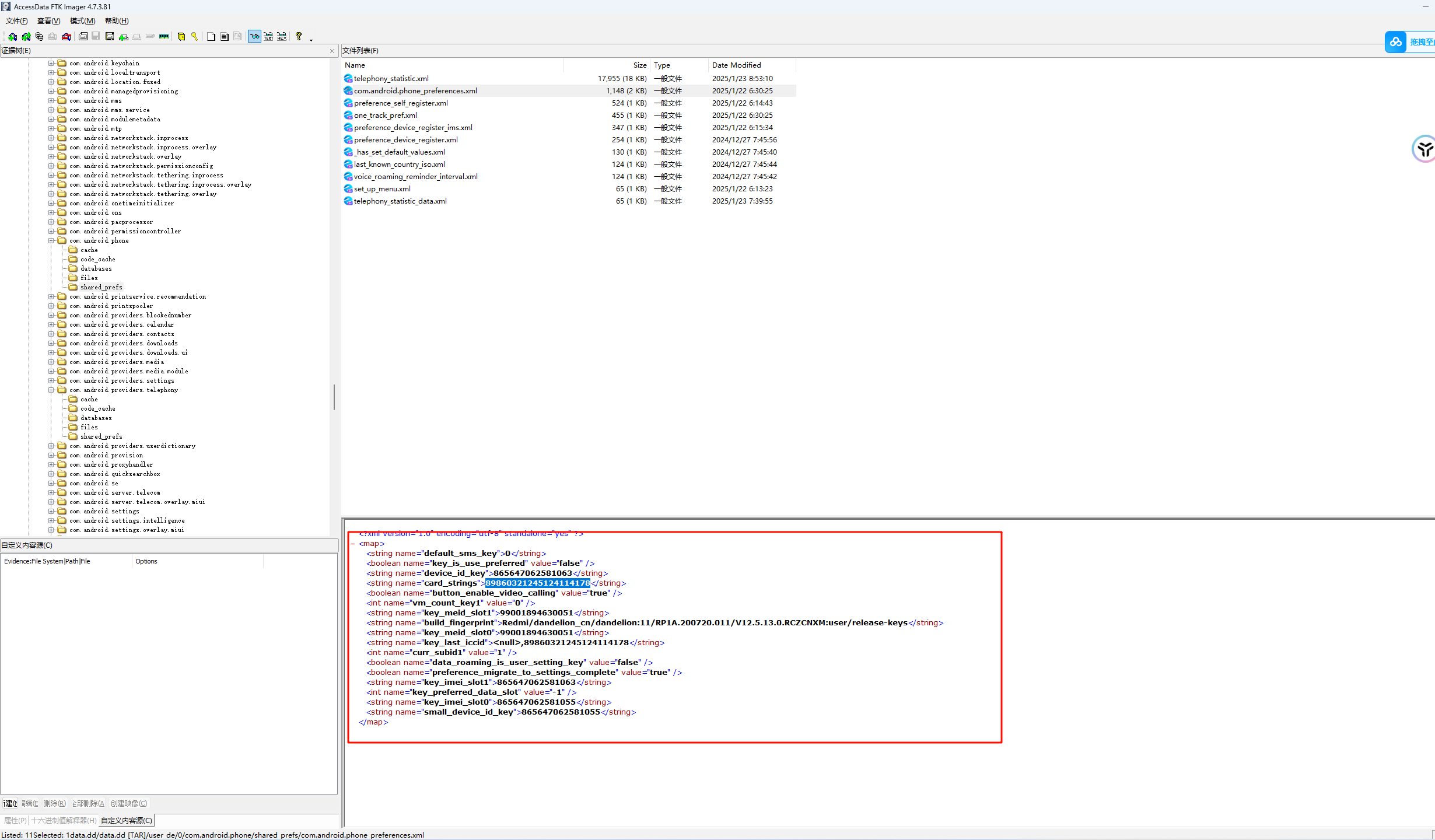Collapse the com.android.phone tree node
Screen dimensions: 1435x840
click(x=51, y=240)
